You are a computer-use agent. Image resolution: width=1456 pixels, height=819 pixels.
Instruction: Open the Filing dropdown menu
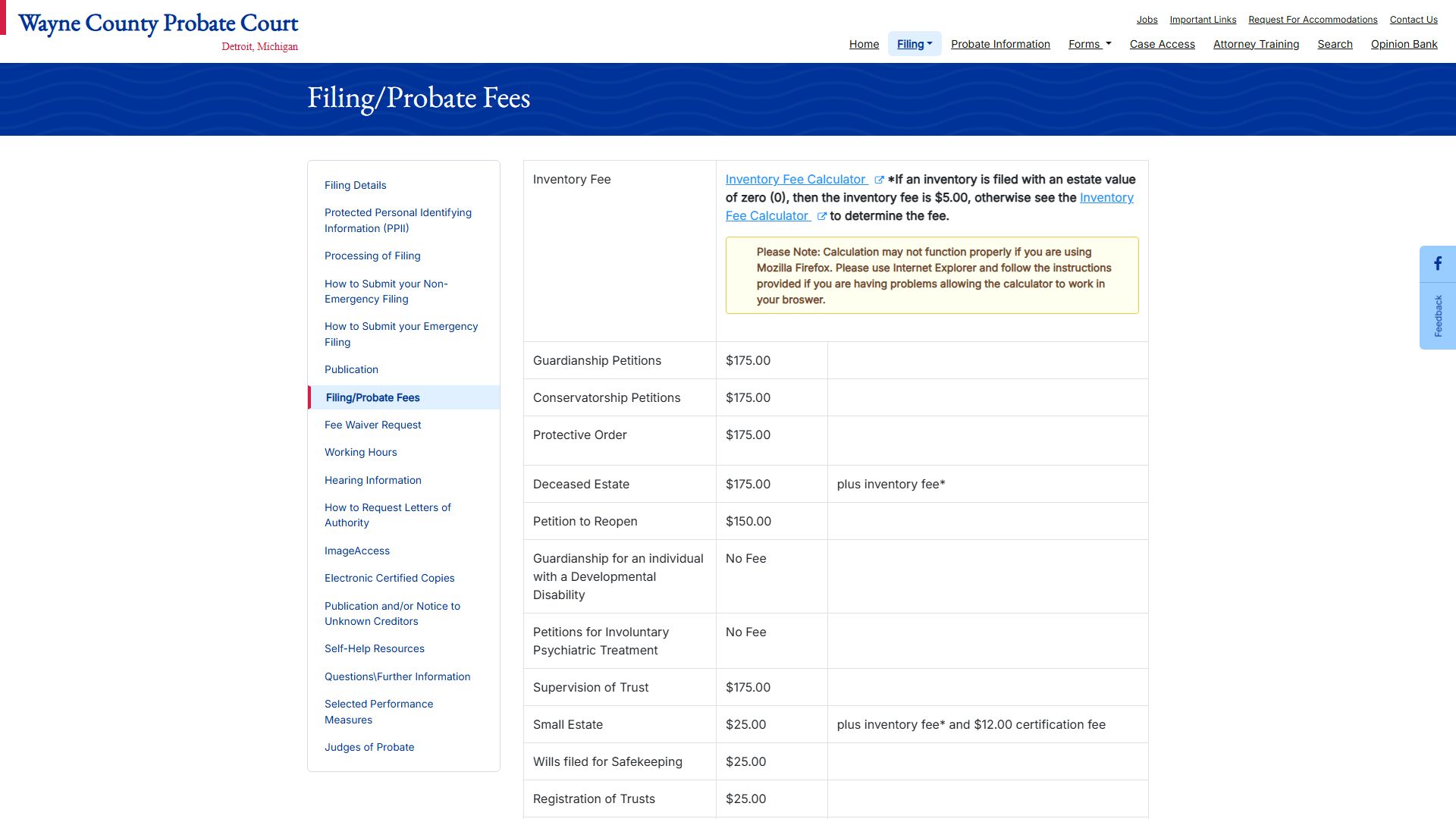coord(914,44)
